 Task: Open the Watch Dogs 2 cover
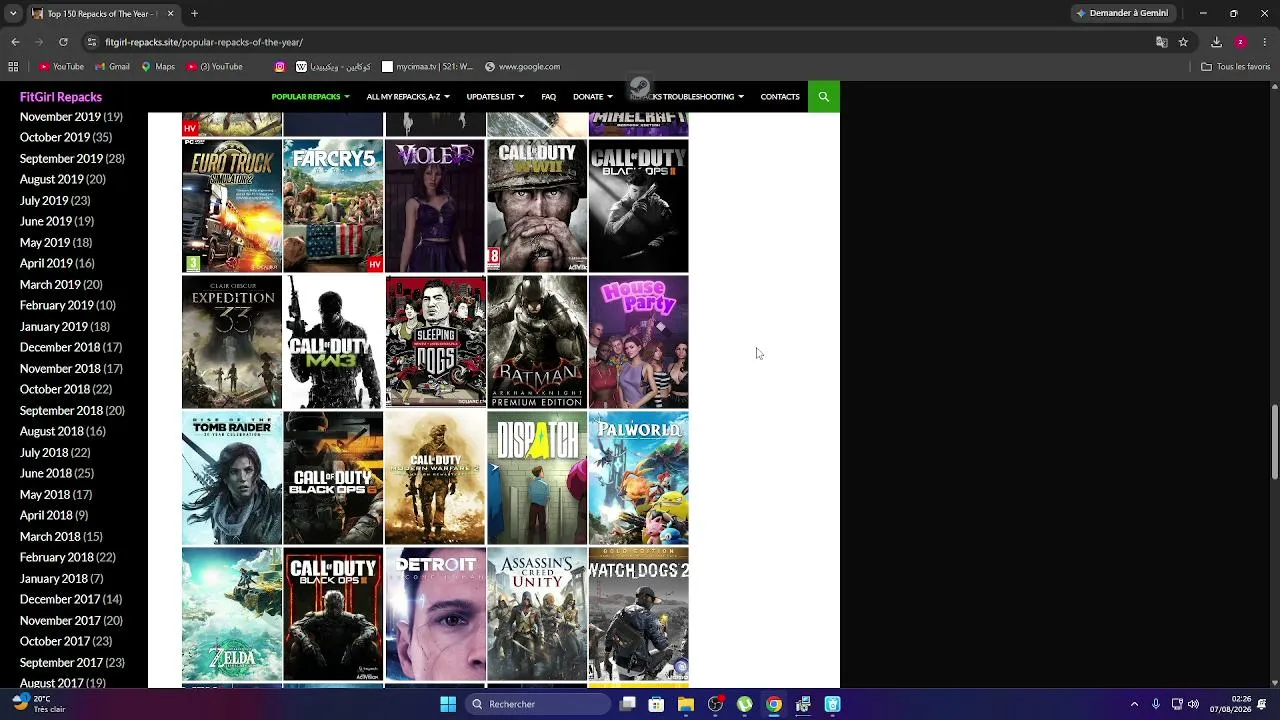coord(638,614)
